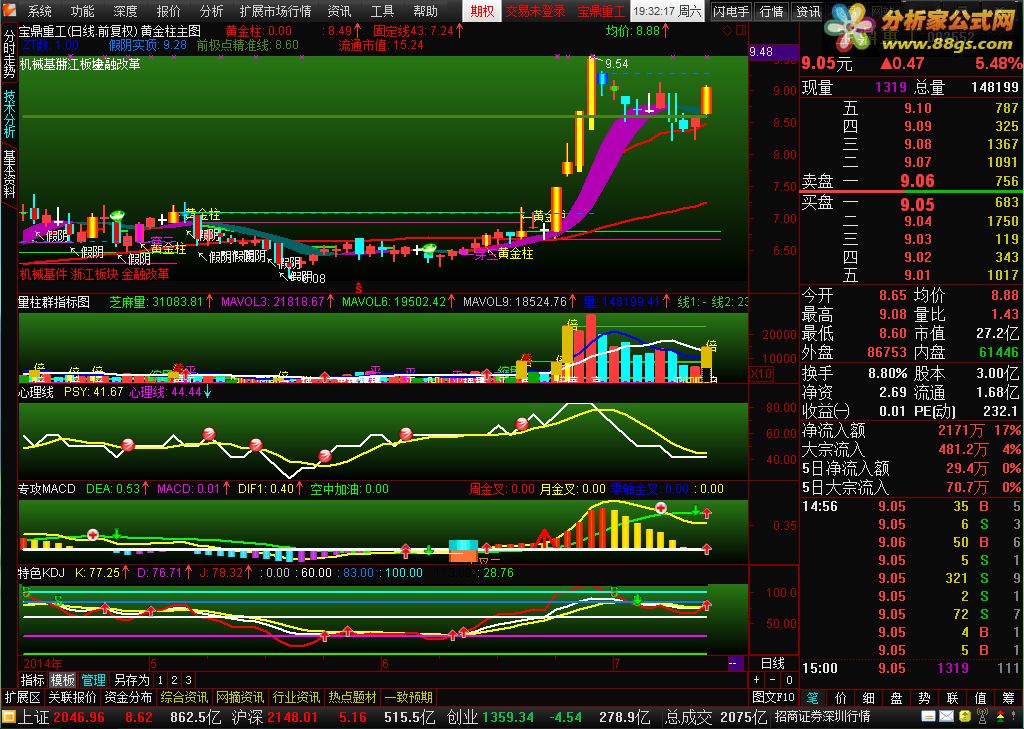
Task: Select the 价 tab in quote panel
Action: (840, 698)
